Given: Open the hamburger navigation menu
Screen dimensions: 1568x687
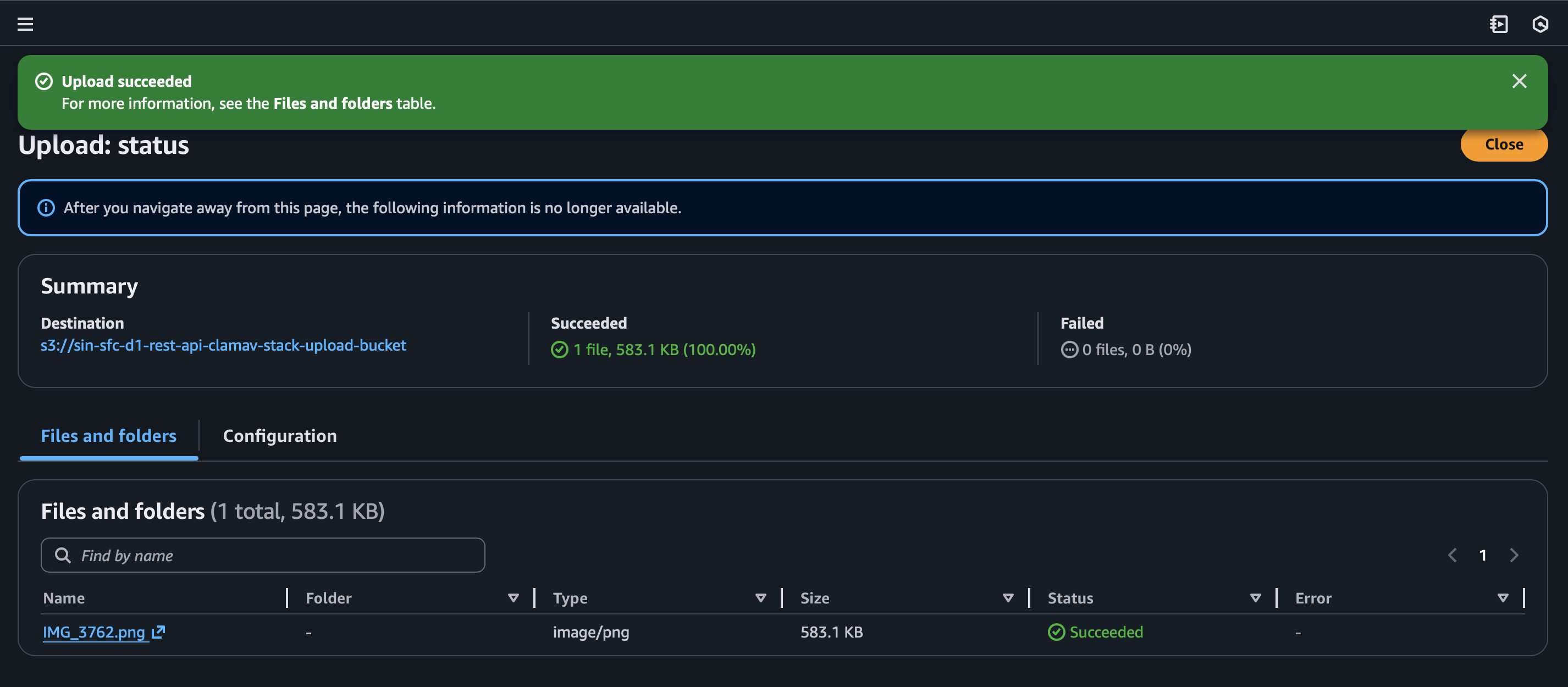Looking at the screenshot, I should [25, 24].
